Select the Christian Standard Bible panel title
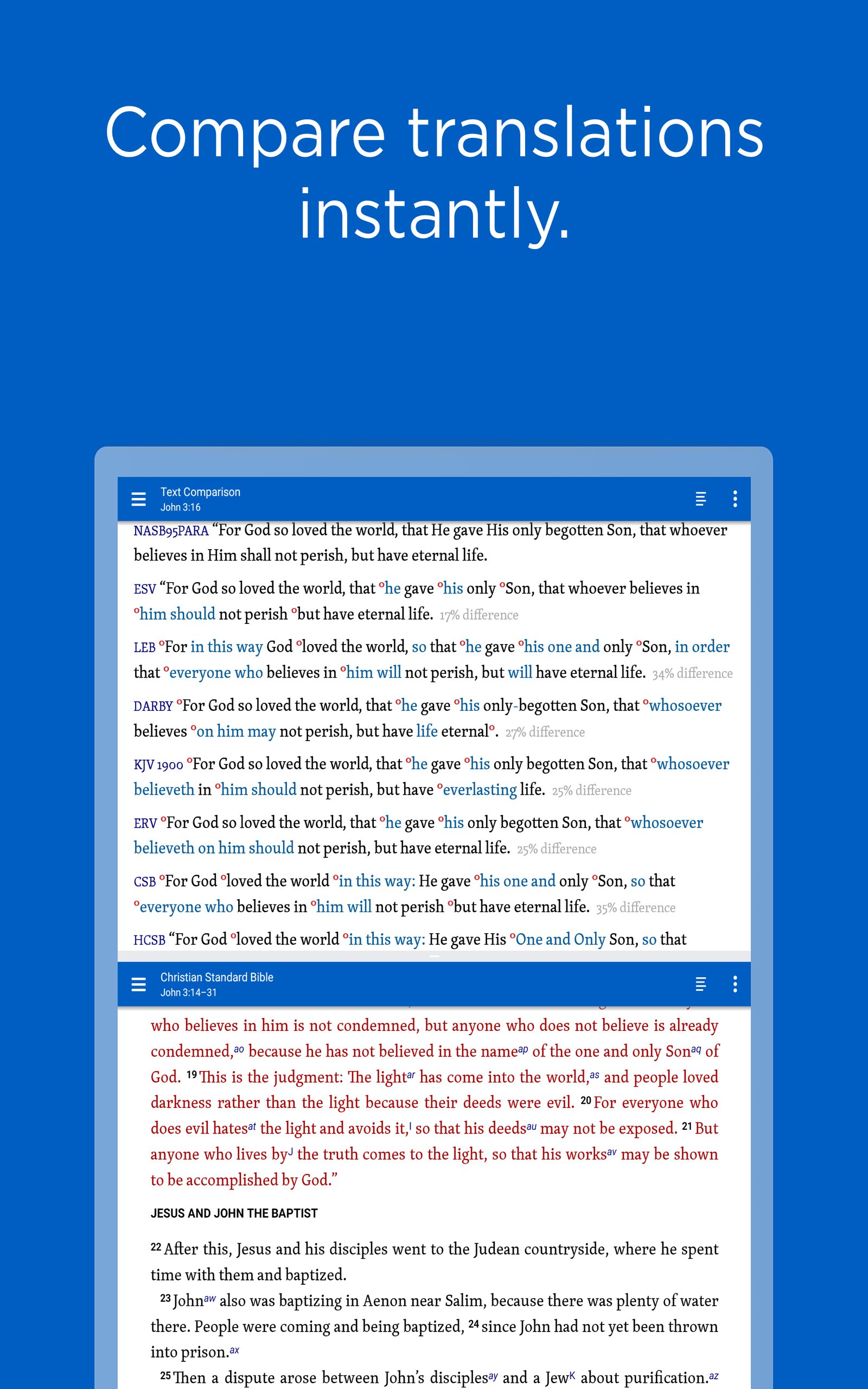868x1389 pixels. click(x=216, y=977)
